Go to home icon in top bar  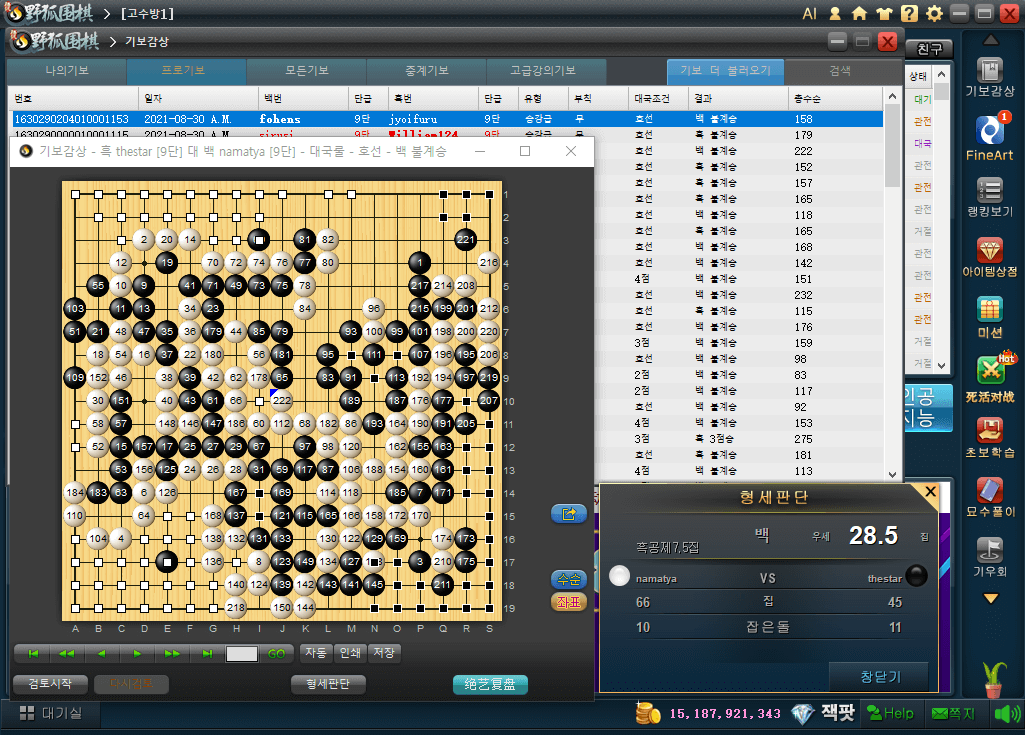point(859,13)
